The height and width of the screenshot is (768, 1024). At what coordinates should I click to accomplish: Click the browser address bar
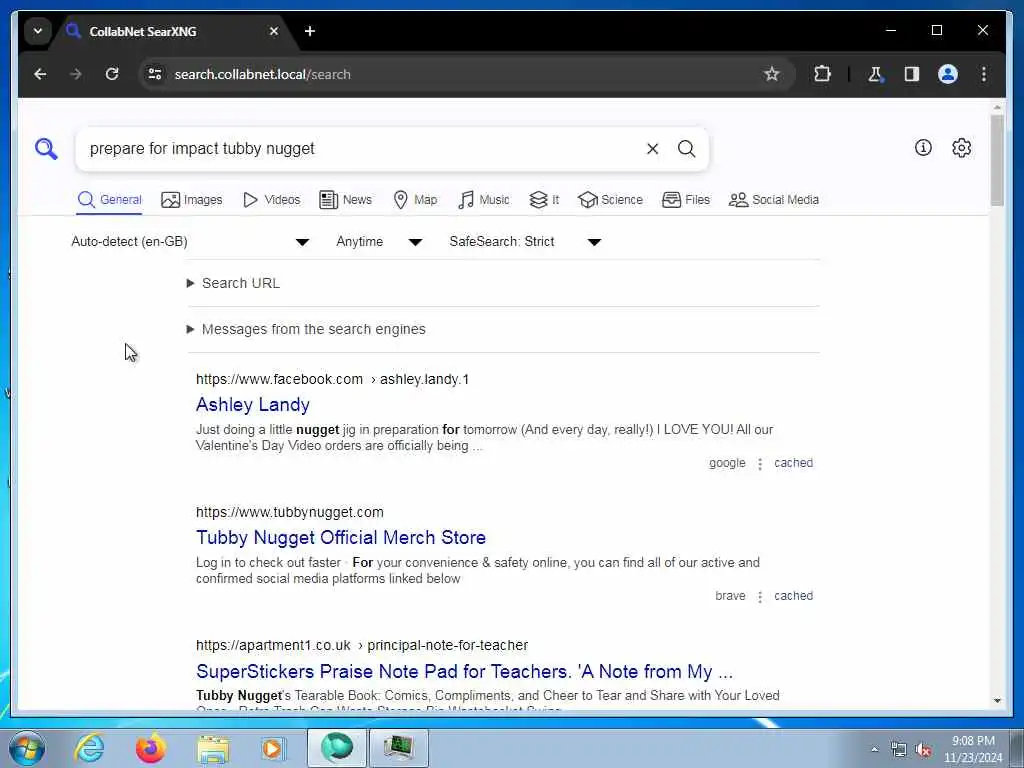457,74
